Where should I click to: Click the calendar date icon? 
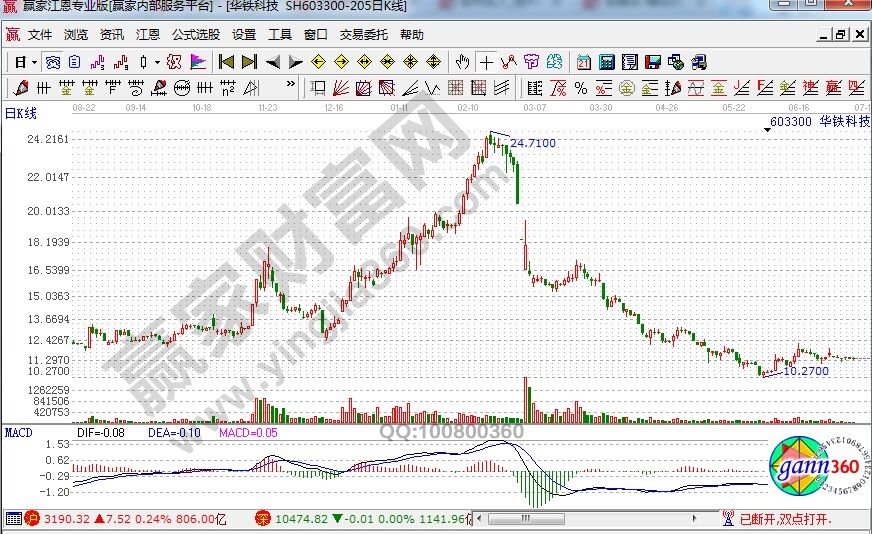(x=583, y=62)
